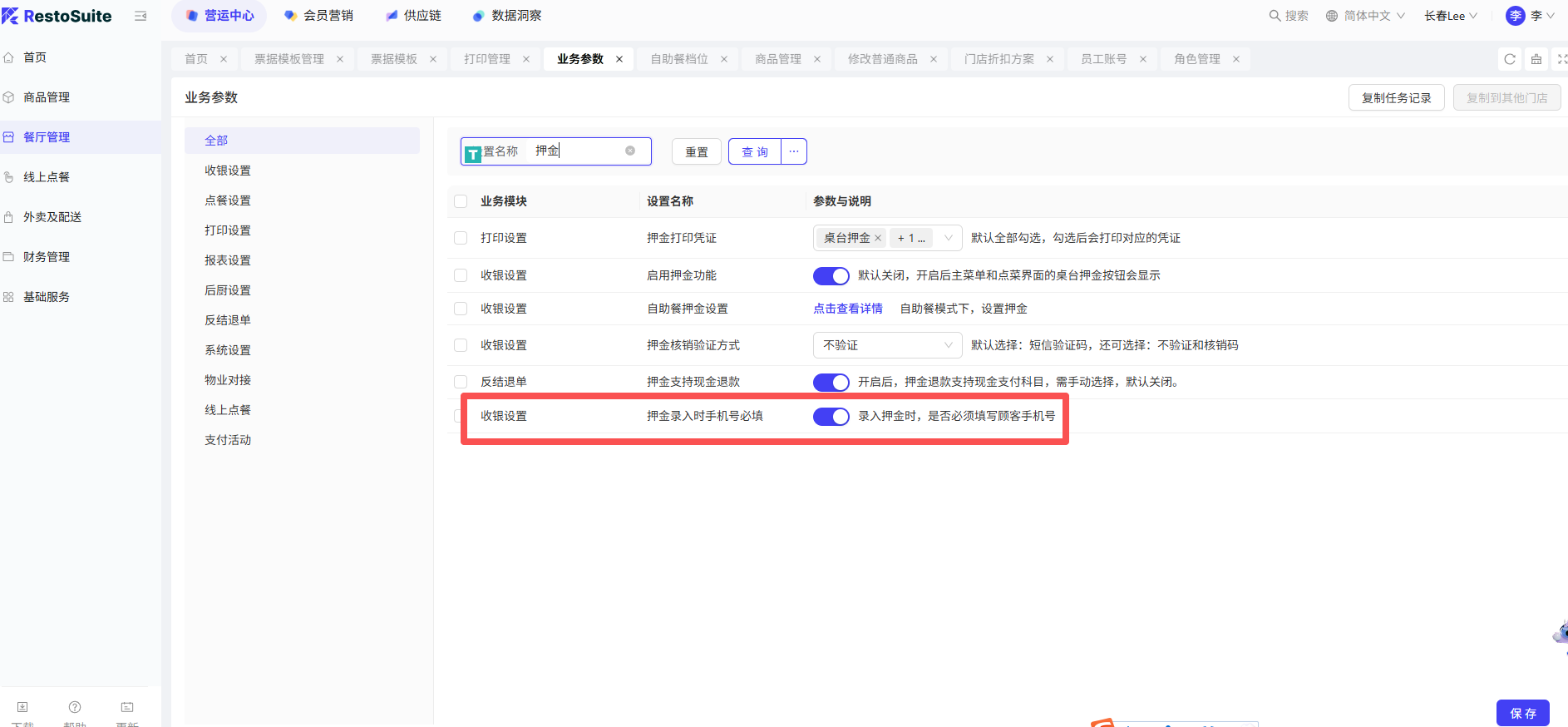Clear the search field text icon
The height and width of the screenshot is (727, 1568).
coord(630,151)
